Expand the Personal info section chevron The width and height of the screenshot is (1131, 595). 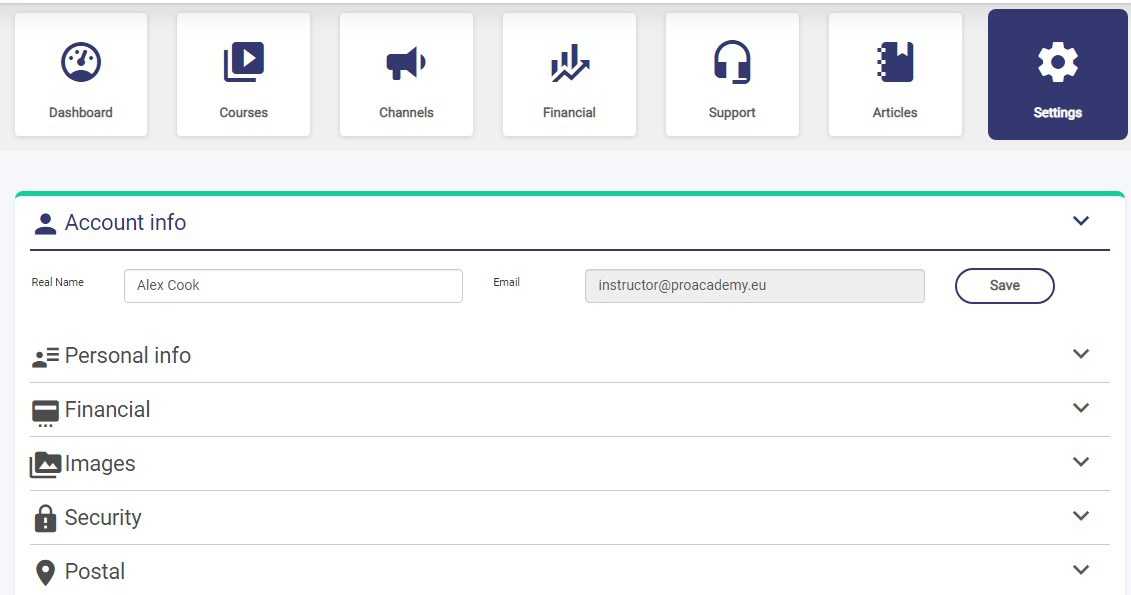[1080, 354]
